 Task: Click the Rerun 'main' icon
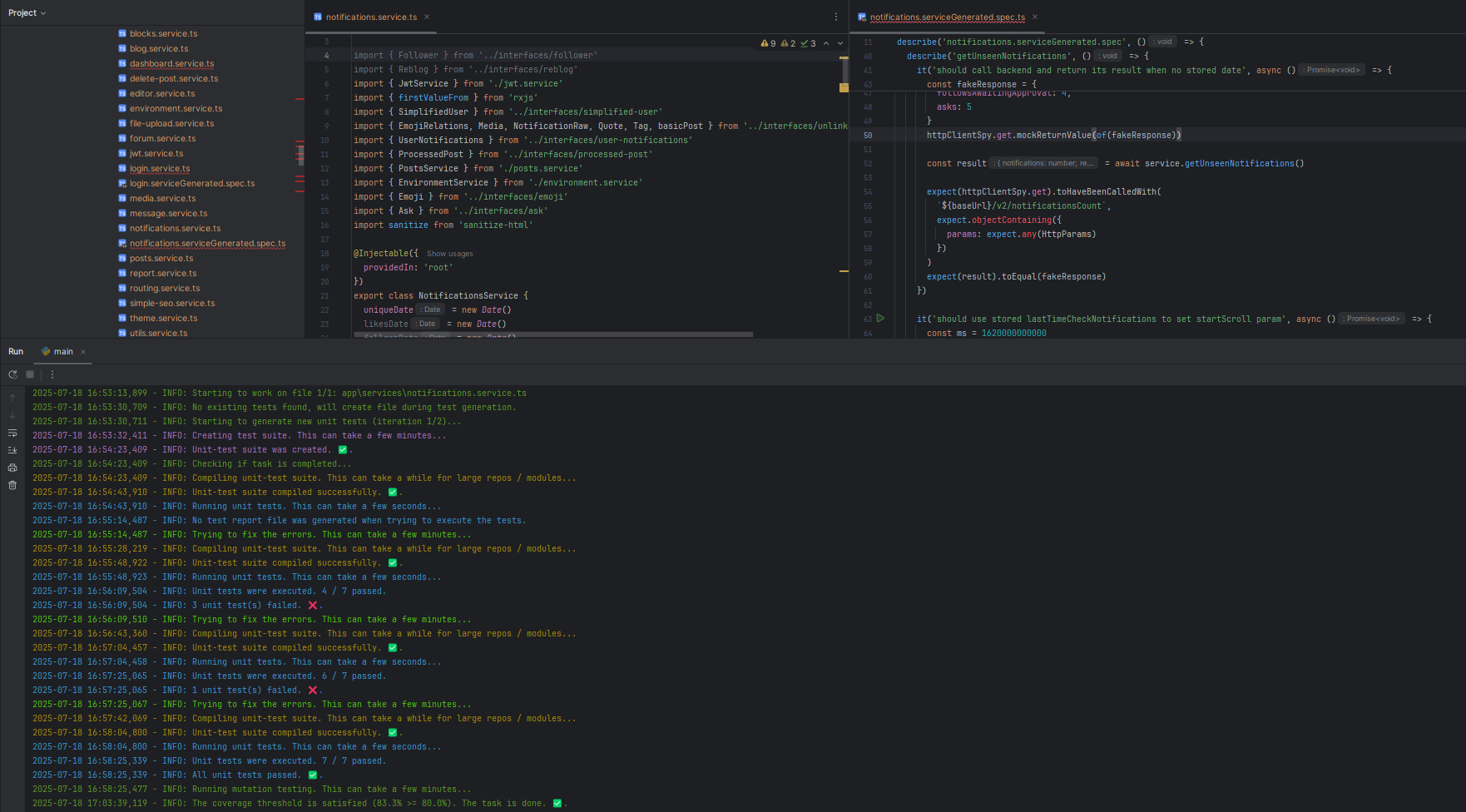(x=12, y=374)
